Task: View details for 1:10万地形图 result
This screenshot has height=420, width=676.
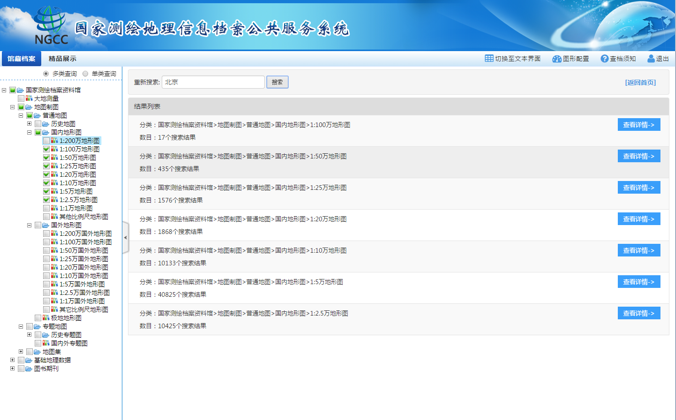Action: [x=638, y=250]
